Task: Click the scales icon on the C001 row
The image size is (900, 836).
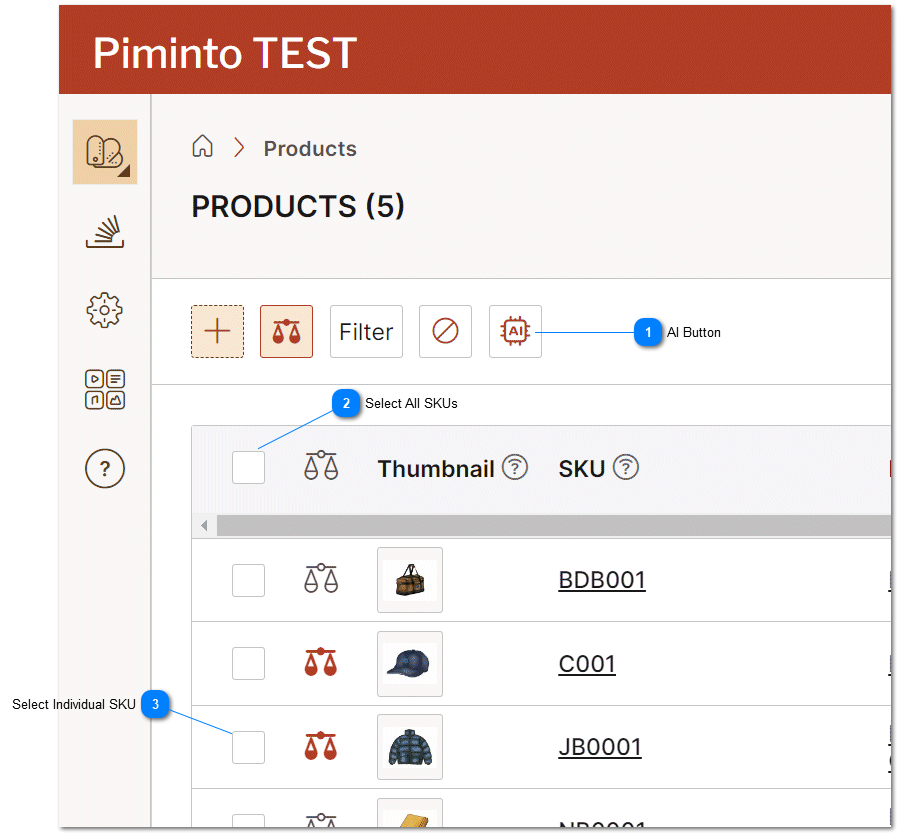Action: click(x=320, y=664)
